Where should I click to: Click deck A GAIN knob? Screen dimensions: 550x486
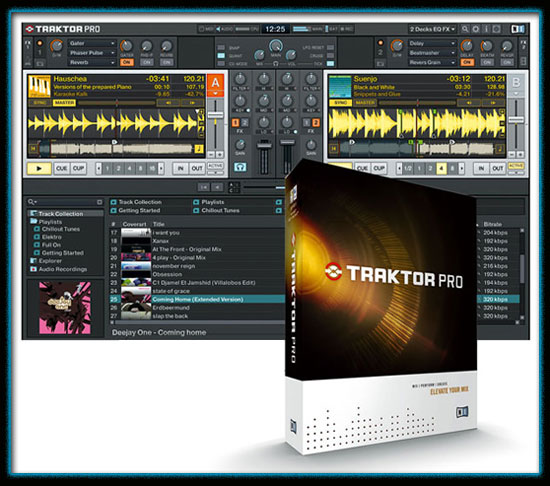point(240,144)
